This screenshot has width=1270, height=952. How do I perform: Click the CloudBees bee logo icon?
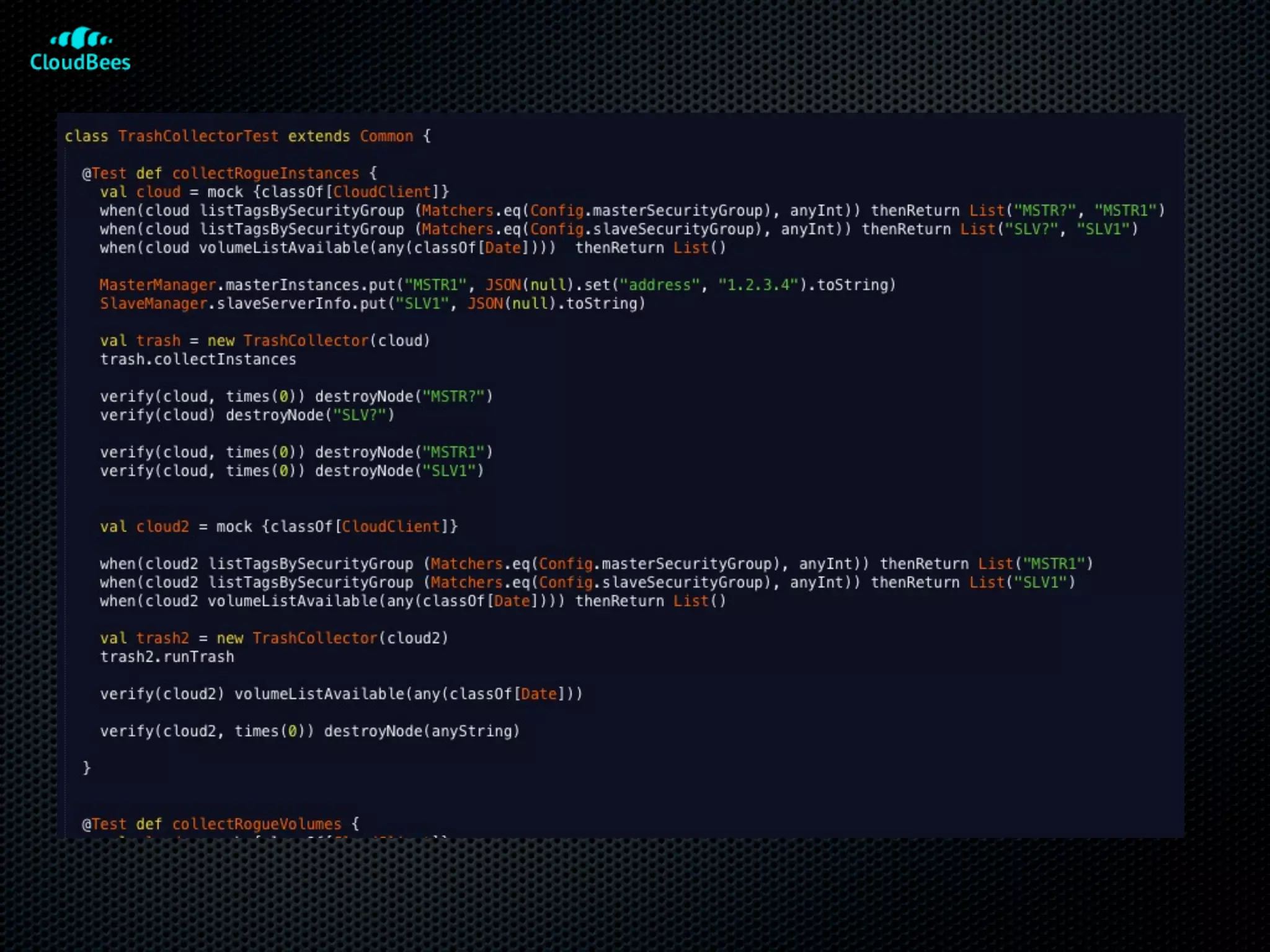pyautogui.click(x=81, y=38)
